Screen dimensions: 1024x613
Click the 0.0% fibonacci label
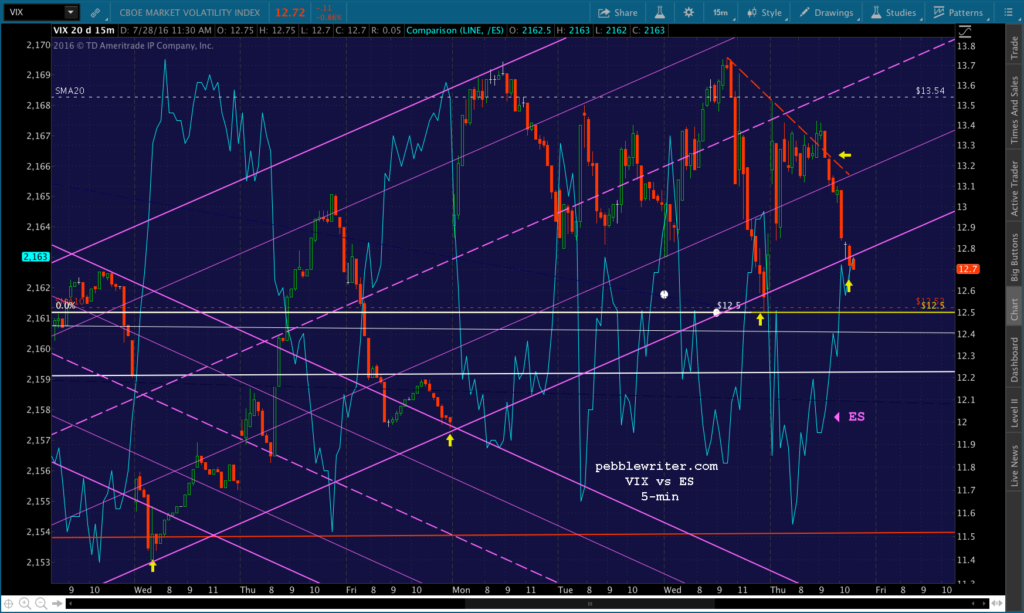pos(65,305)
